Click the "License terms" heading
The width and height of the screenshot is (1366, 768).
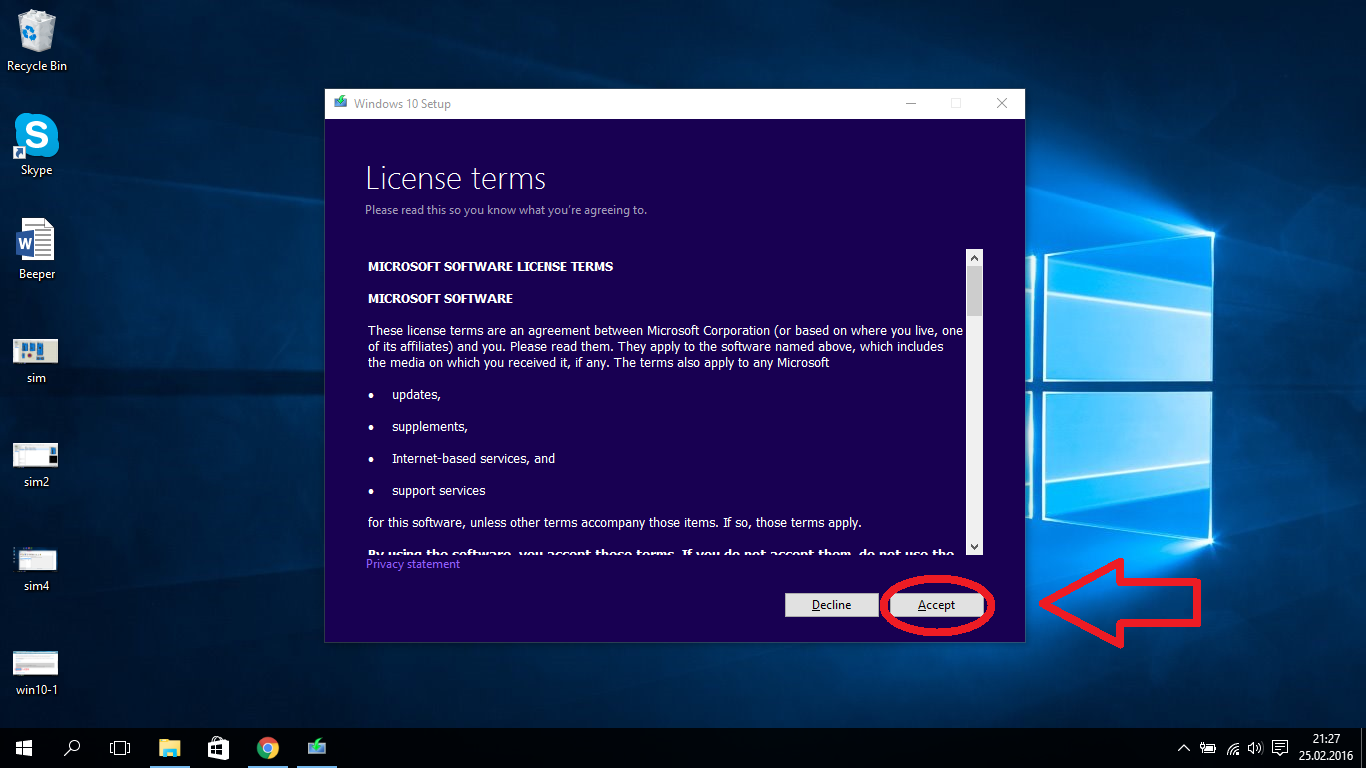(456, 179)
